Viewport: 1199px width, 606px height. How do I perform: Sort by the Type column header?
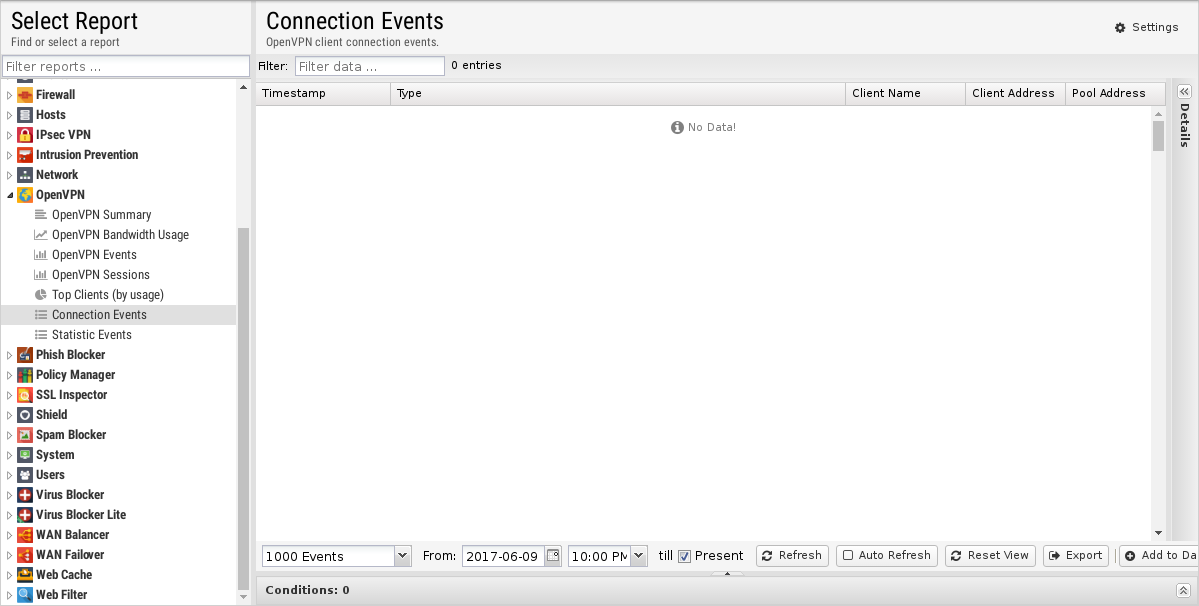618,93
